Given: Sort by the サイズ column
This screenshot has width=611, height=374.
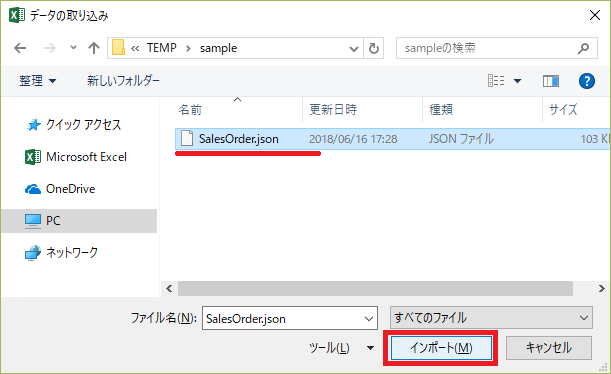Looking at the screenshot, I should tap(563, 109).
